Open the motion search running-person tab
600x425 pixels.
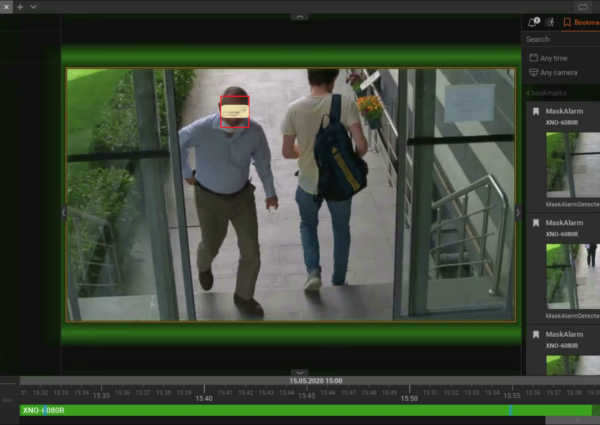point(550,22)
